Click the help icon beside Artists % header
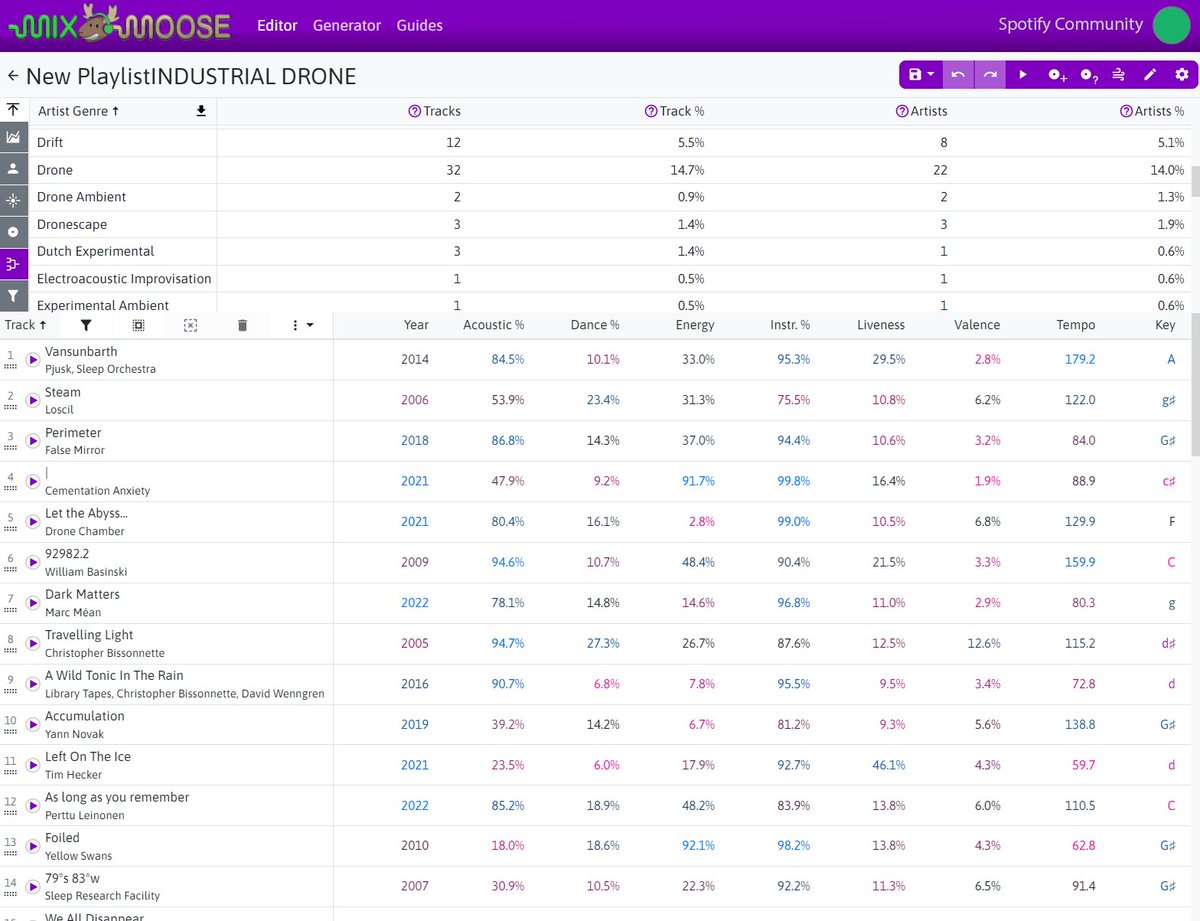The height and width of the screenshot is (921, 1200). point(1126,111)
